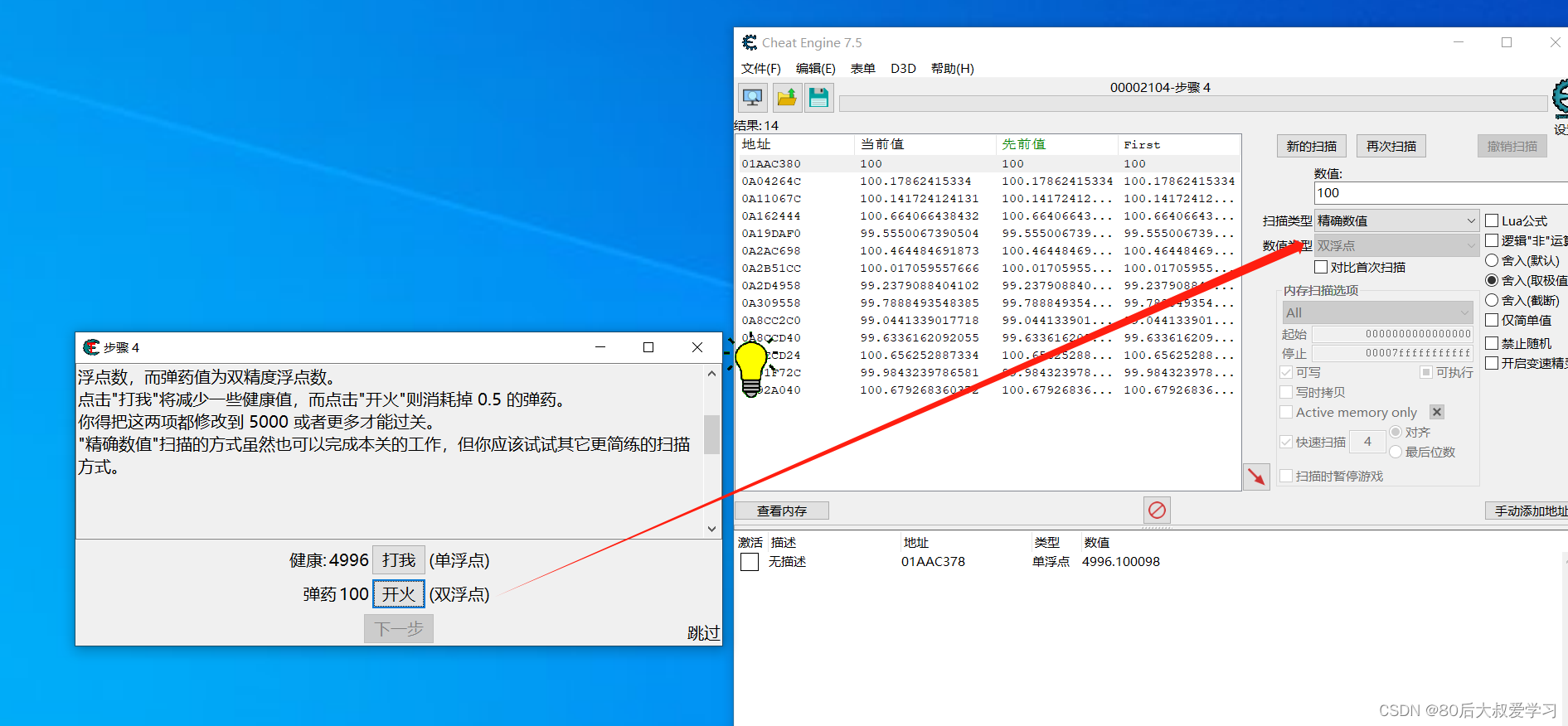Toggle the activate checkbox for 无描述 entry

750,562
